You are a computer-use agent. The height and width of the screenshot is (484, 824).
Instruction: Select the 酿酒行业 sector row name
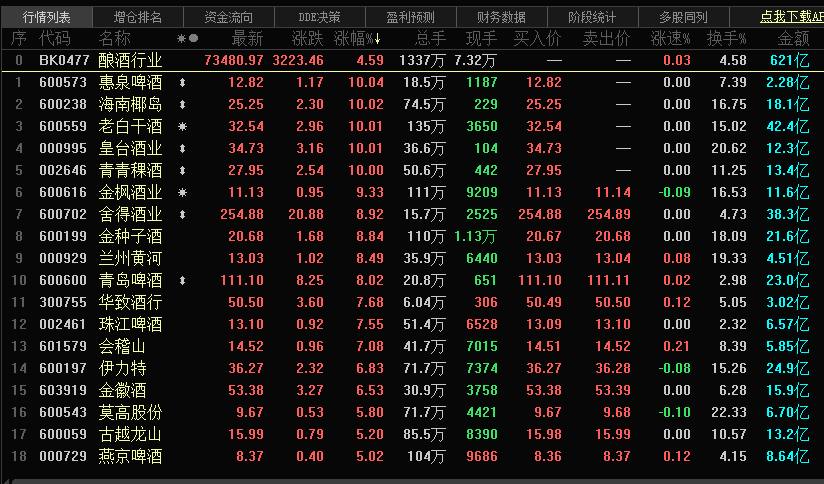pyautogui.click(x=130, y=60)
